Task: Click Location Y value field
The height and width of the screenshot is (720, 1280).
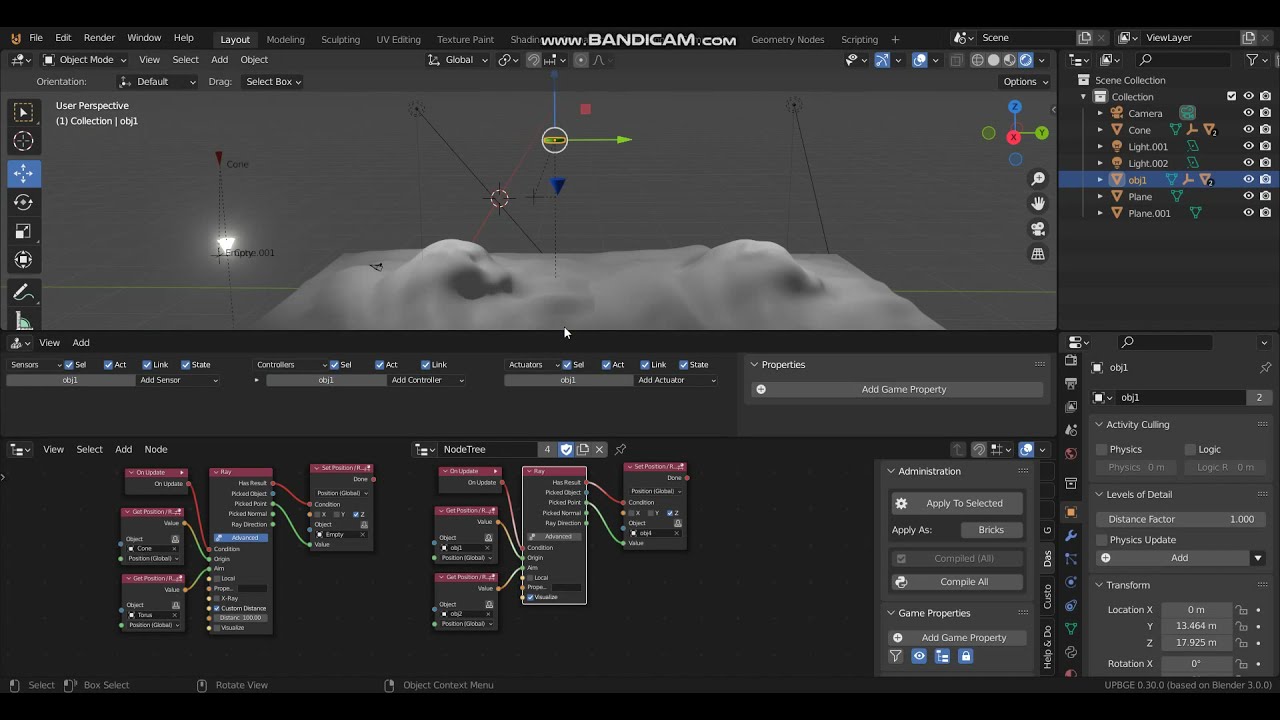Action: tap(1196, 626)
